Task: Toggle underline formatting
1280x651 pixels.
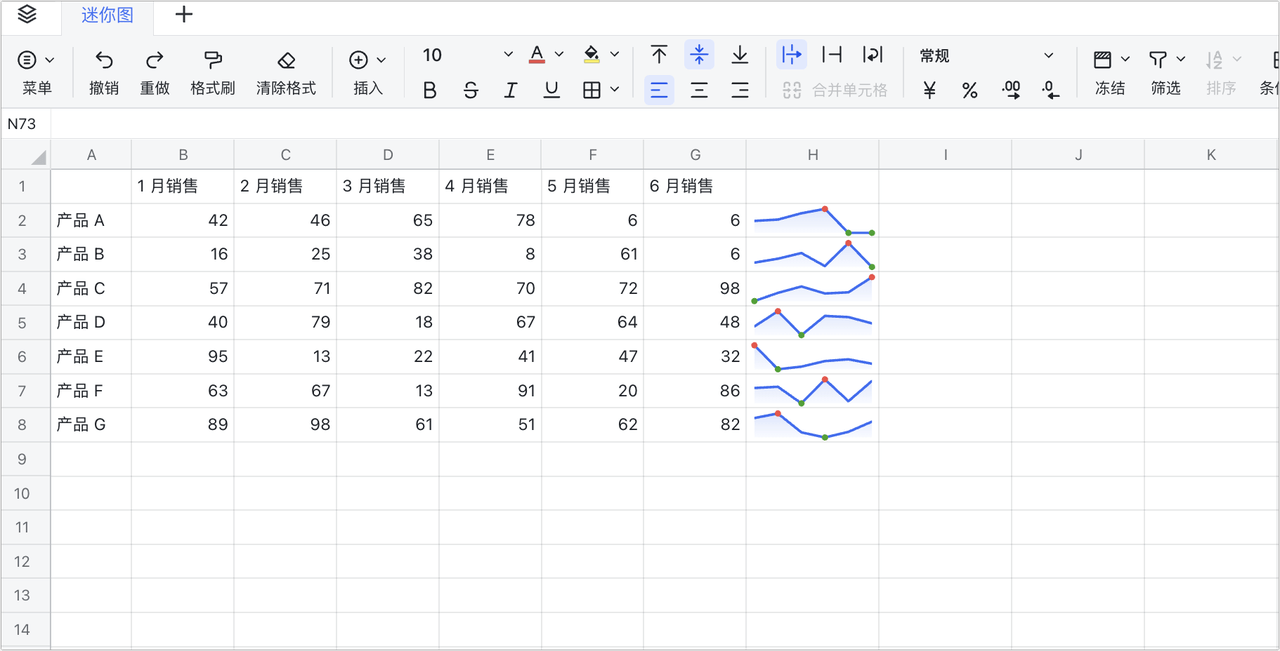Action: coord(552,90)
